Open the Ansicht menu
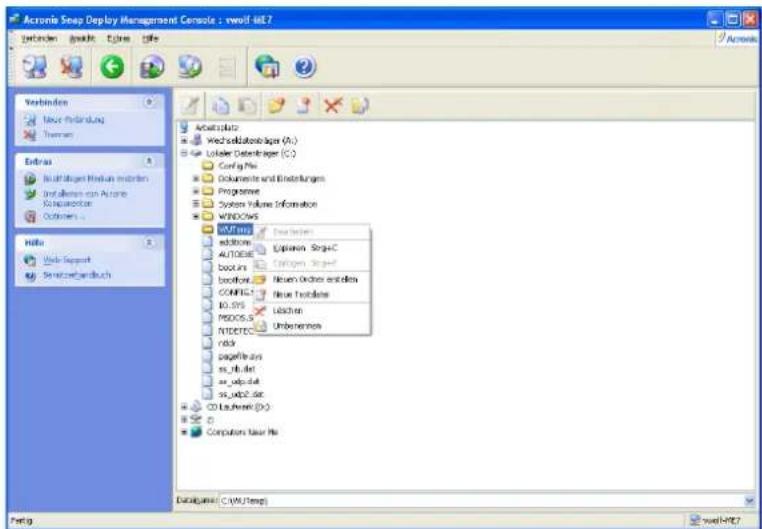This screenshot has width=762, height=529. 82,38
